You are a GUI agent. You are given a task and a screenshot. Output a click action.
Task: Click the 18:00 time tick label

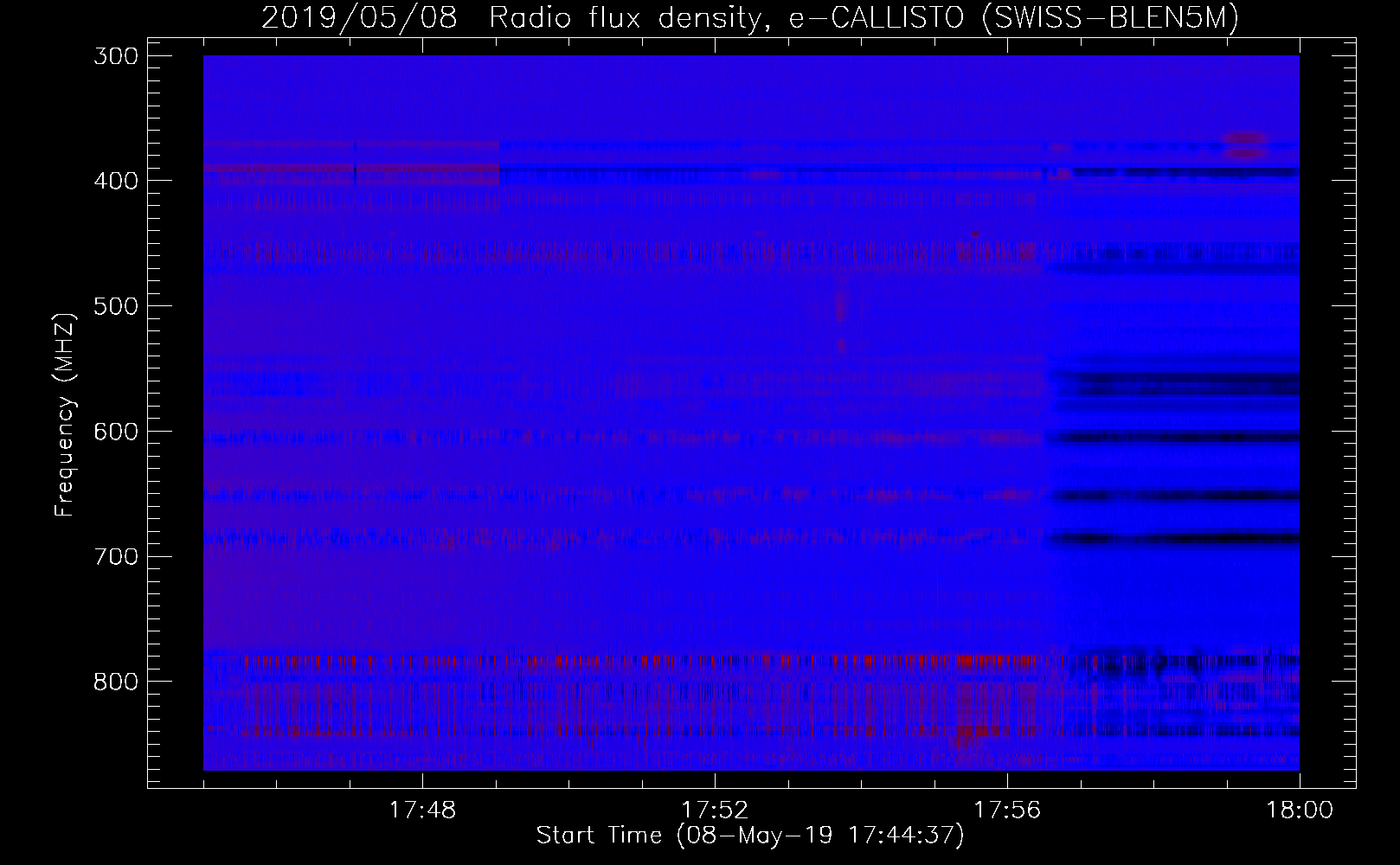1300,811
